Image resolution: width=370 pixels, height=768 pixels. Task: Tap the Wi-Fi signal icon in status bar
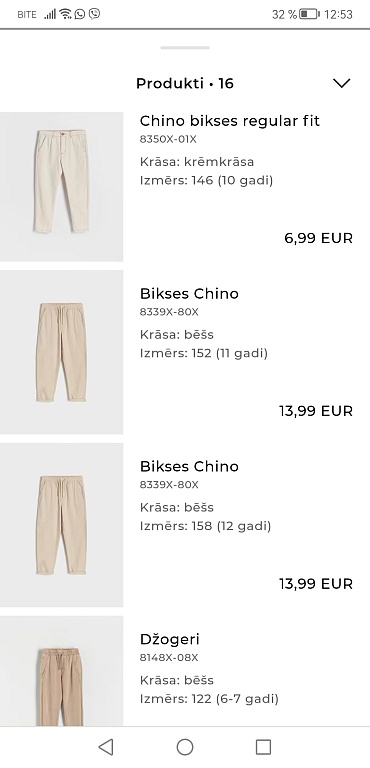point(65,14)
